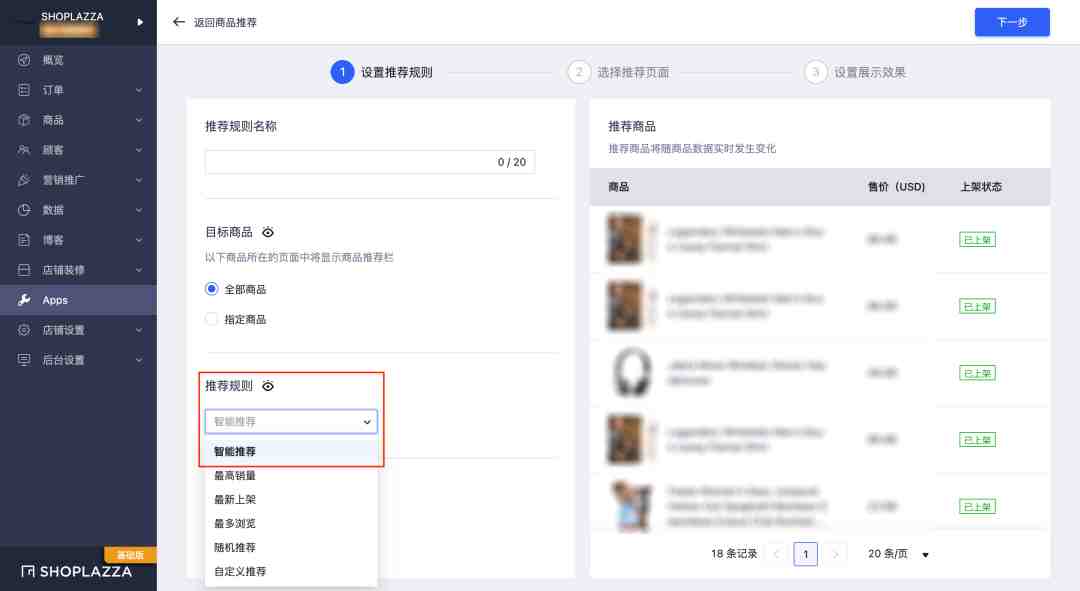Open the 推荐规则 dropdown box

(x=291, y=422)
